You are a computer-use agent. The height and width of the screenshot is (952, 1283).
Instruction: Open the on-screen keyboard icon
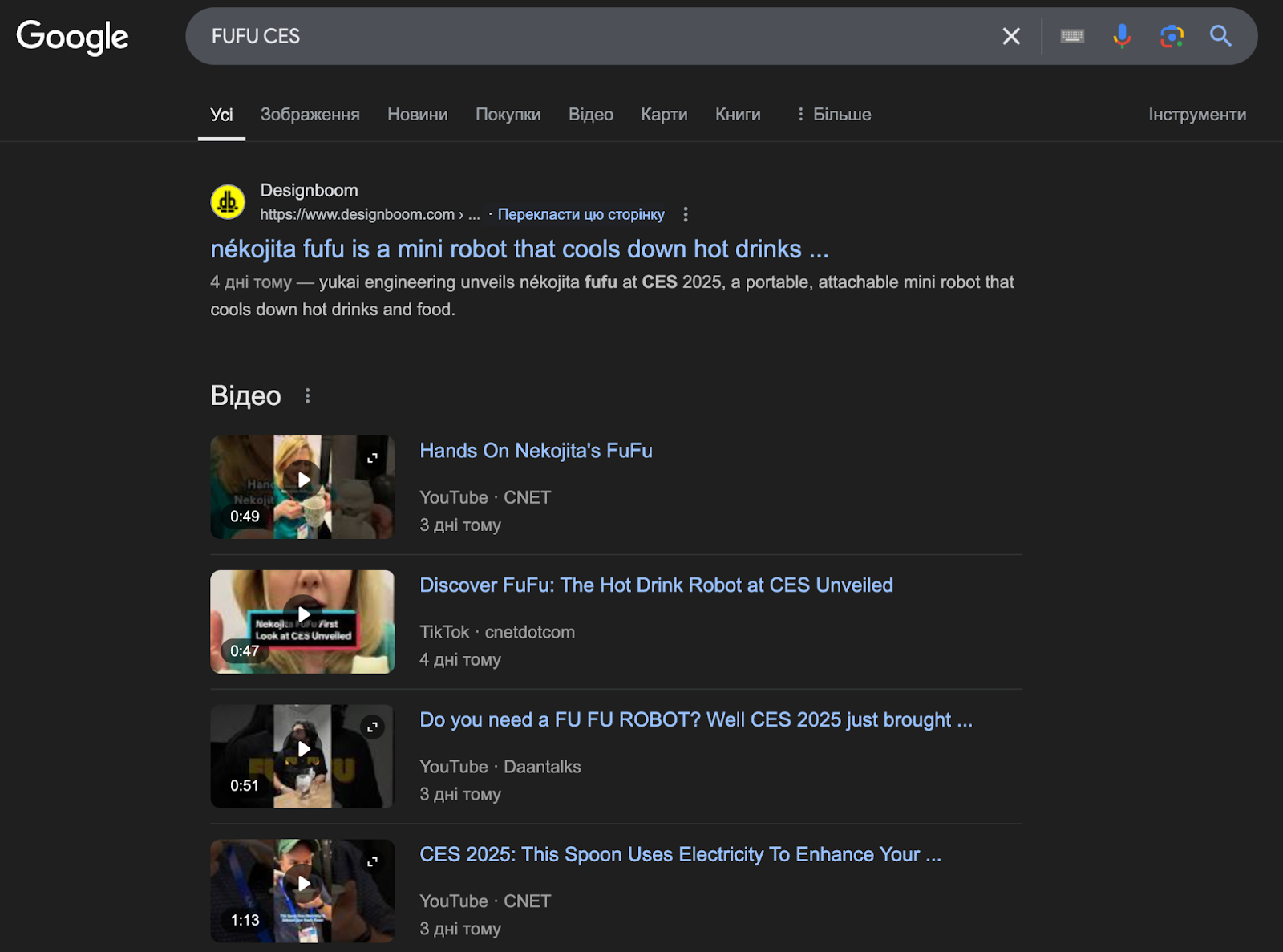click(1072, 36)
